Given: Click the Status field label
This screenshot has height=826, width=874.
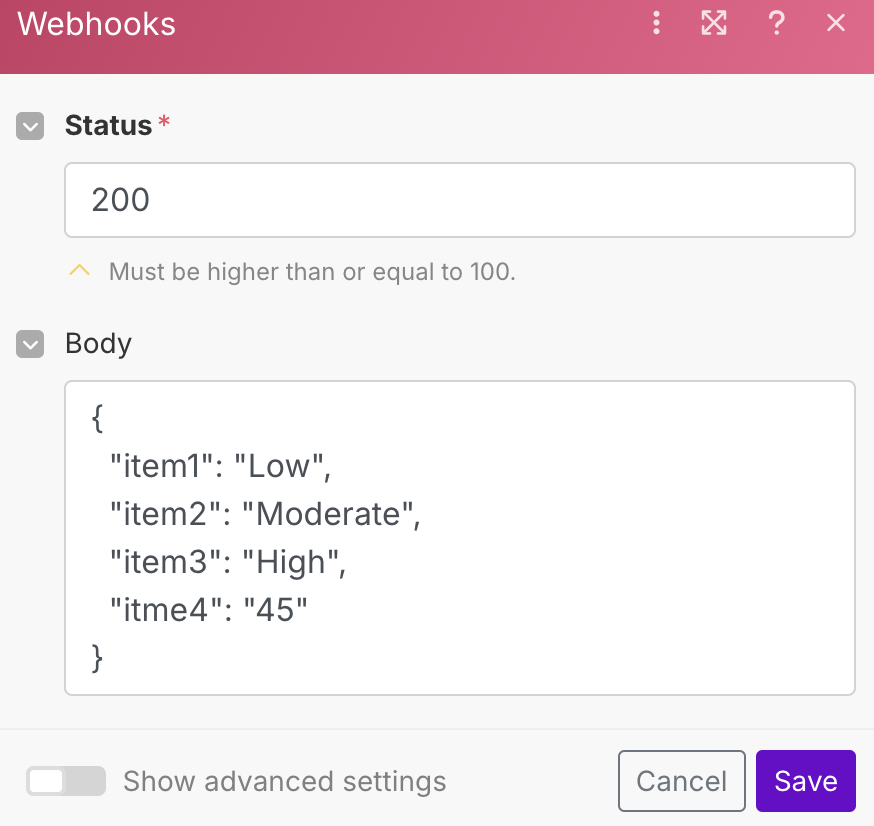Looking at the screenshot, I should [108, 126].
